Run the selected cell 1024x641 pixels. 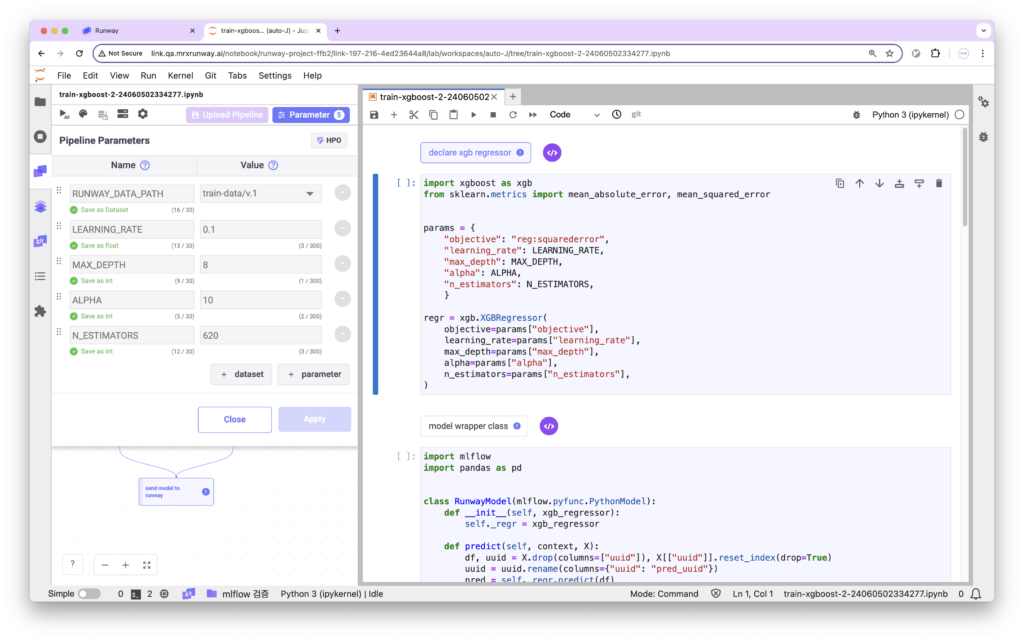(473, 115)
